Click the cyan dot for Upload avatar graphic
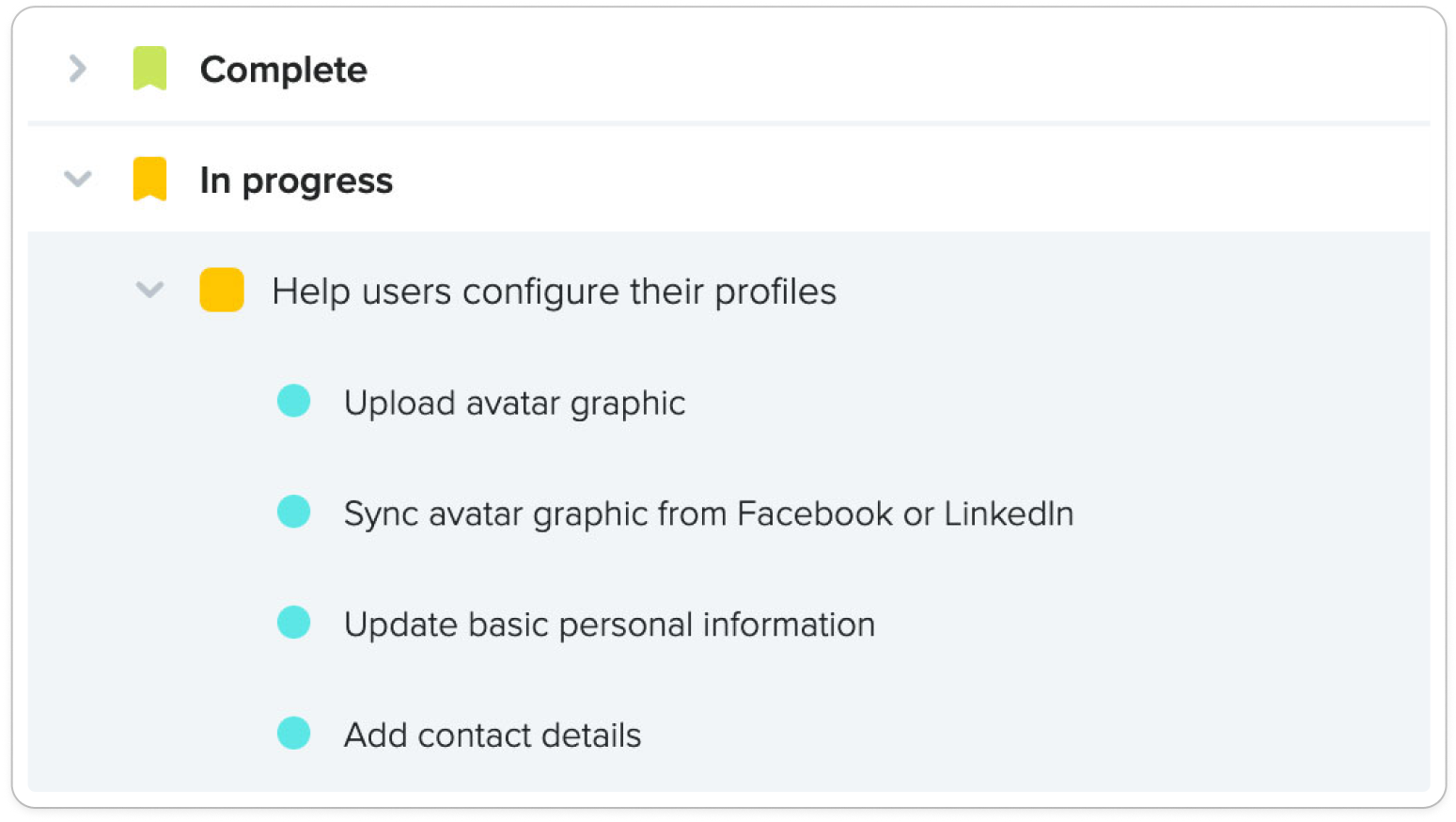This screenshot has height=822, width=1456. [293, 401]
